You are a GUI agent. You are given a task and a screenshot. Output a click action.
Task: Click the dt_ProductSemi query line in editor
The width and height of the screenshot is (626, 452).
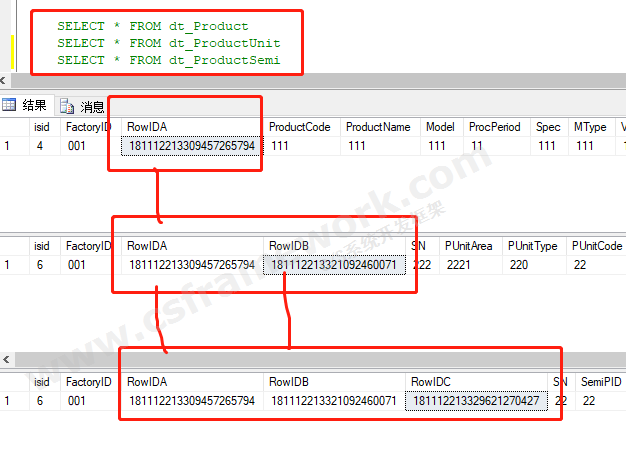pyautogui.click(x=168, y=60)
